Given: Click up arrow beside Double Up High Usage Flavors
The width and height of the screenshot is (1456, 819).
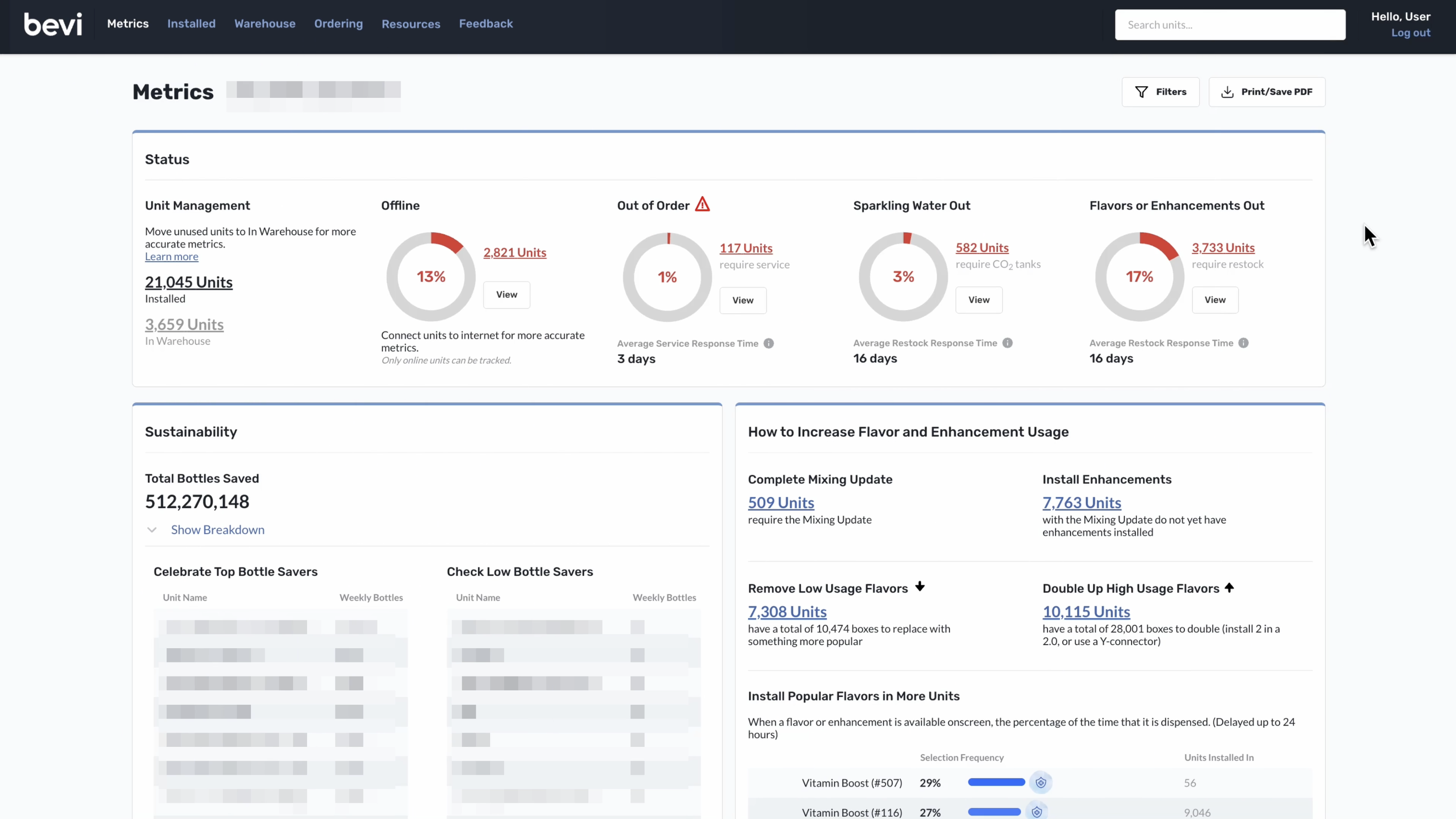Looking at the screenshot, I should (x=1230, y=587).
